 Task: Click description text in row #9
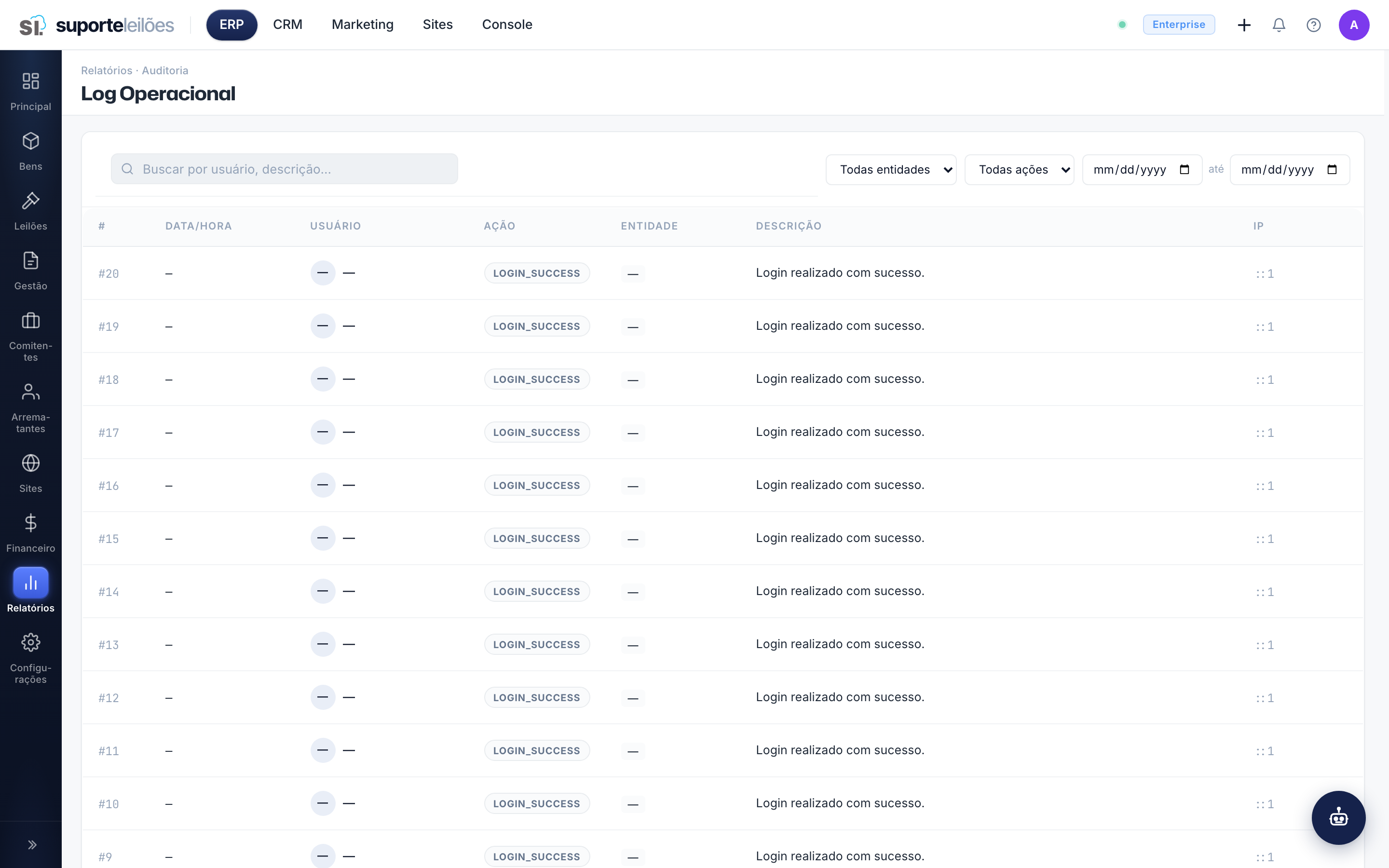(840, 856)
